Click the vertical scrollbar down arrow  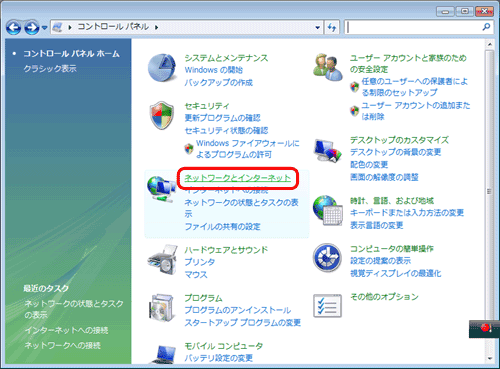(x=489, y=358)
